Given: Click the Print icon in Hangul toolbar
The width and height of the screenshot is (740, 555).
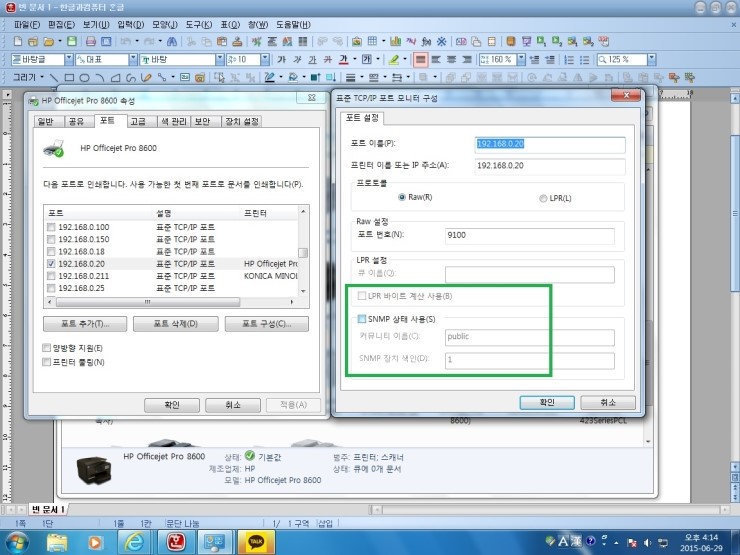Looking at the screenshot, I should (x=91, y=42).
